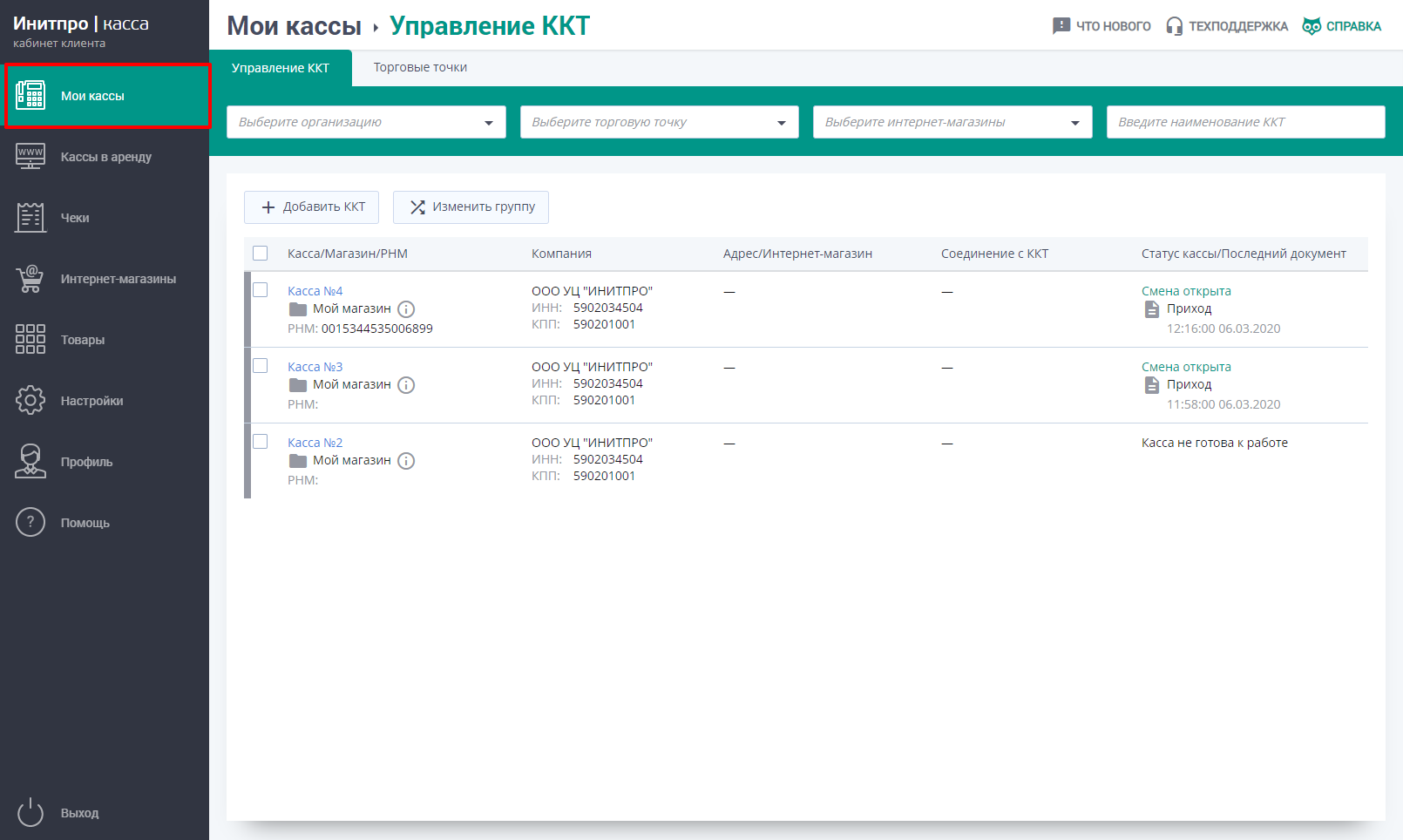This screenshot has width=1403, height=840.
Task: Open the Выберите интернет-магазины dropdown
Action: (952, 122)
